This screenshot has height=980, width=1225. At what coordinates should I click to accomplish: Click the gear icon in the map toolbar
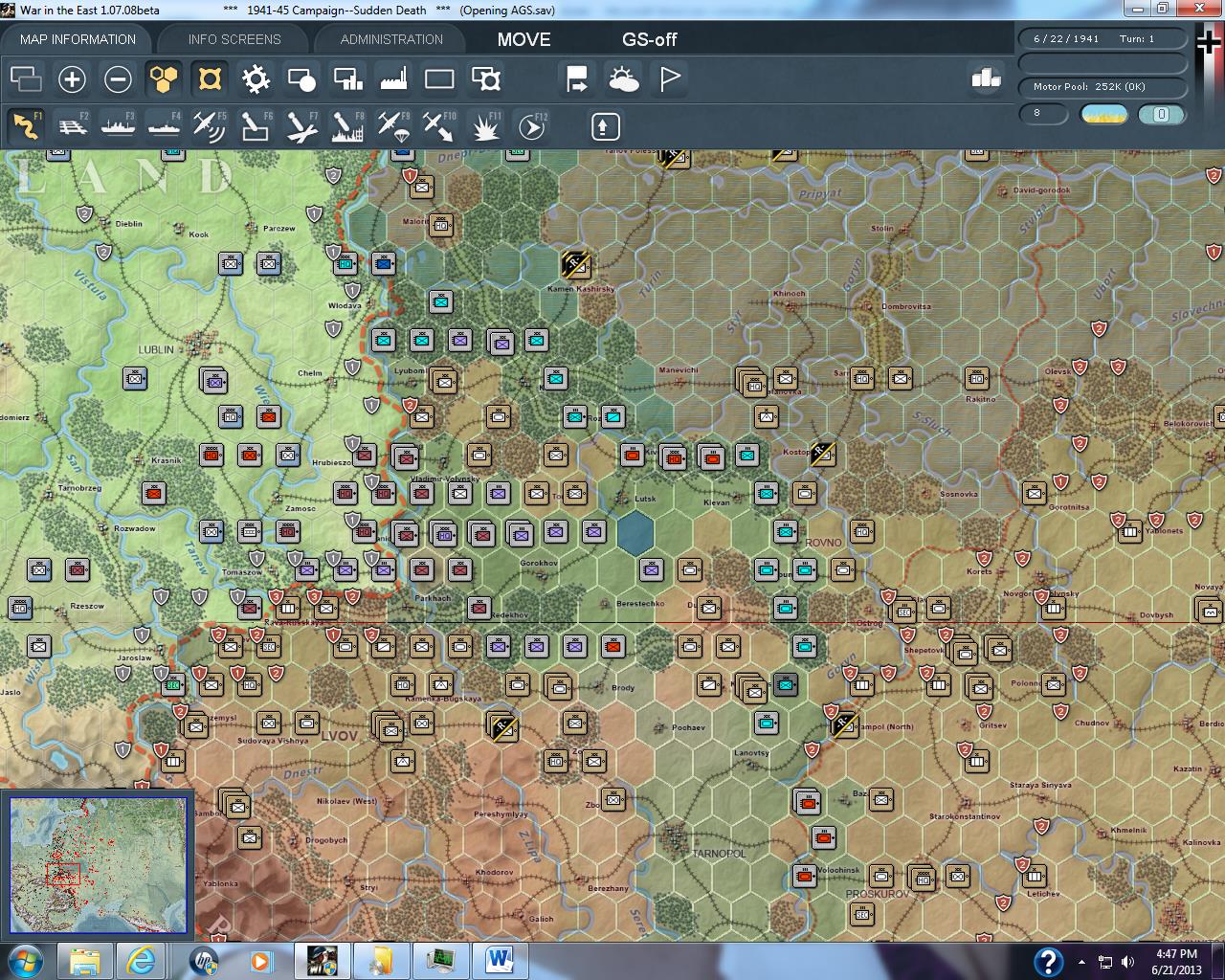pos(256,78)
